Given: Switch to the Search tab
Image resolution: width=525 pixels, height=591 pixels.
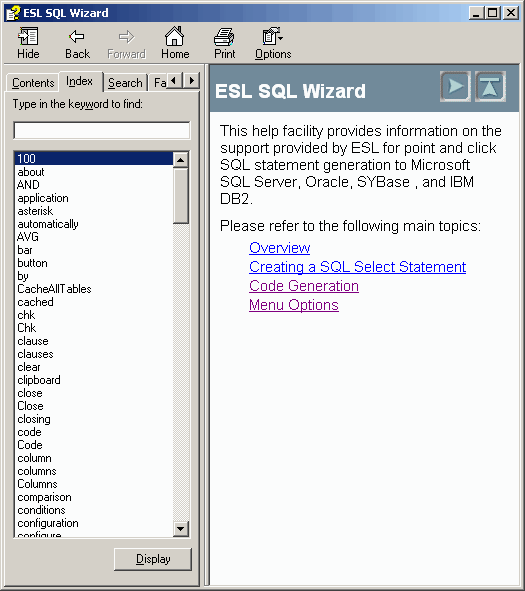Looking at the screenshot, I should (125, 83).
